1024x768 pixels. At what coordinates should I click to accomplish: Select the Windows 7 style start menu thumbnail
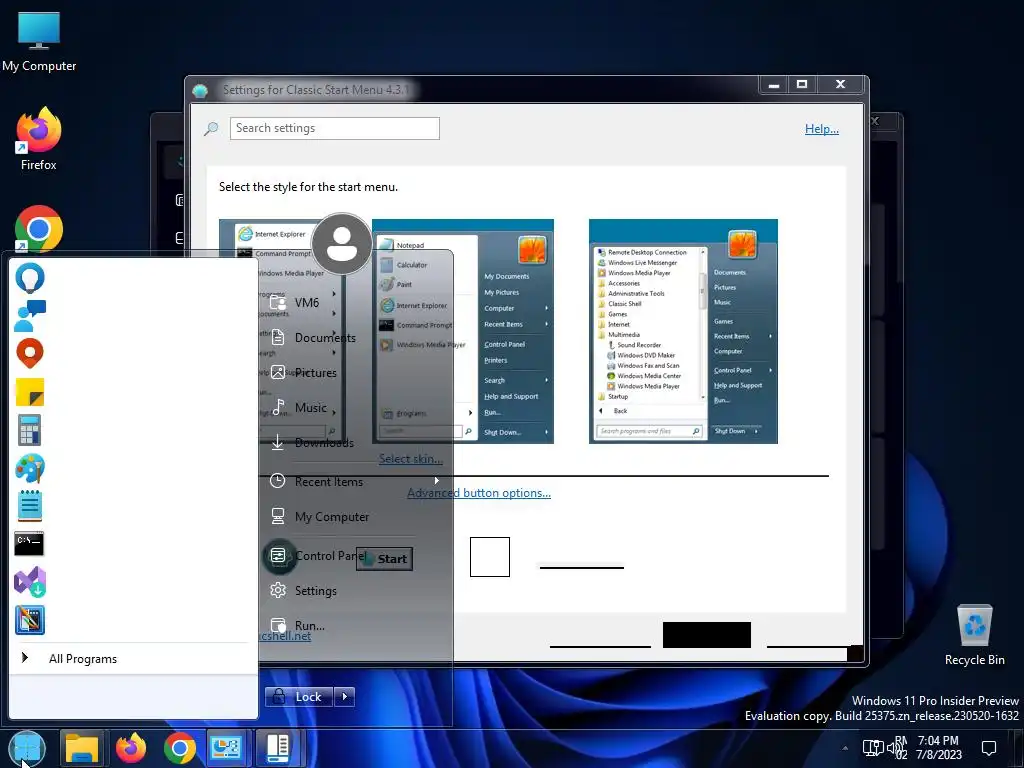coord(683,331)
